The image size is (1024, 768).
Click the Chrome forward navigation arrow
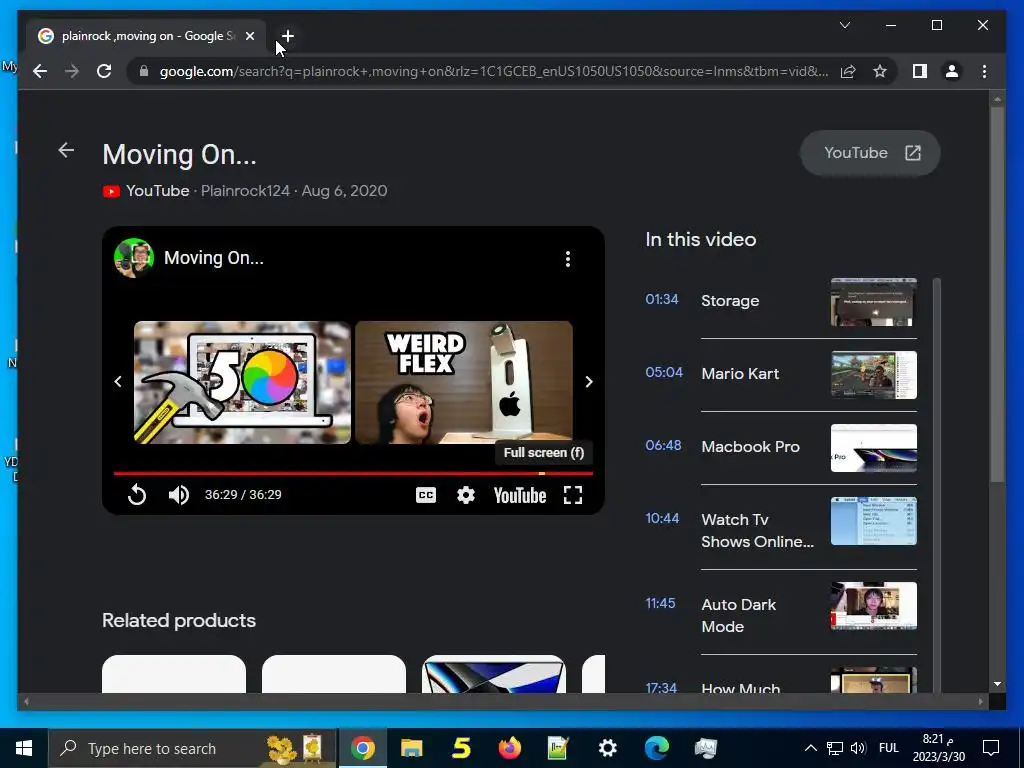point(72,71)
